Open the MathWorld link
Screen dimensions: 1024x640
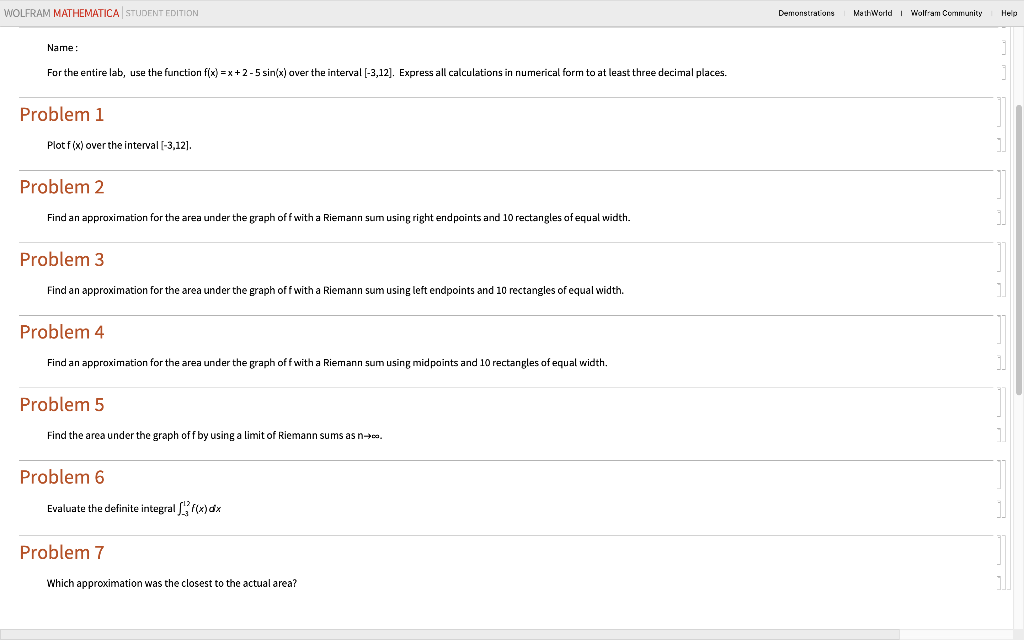(x=874, y=13)
